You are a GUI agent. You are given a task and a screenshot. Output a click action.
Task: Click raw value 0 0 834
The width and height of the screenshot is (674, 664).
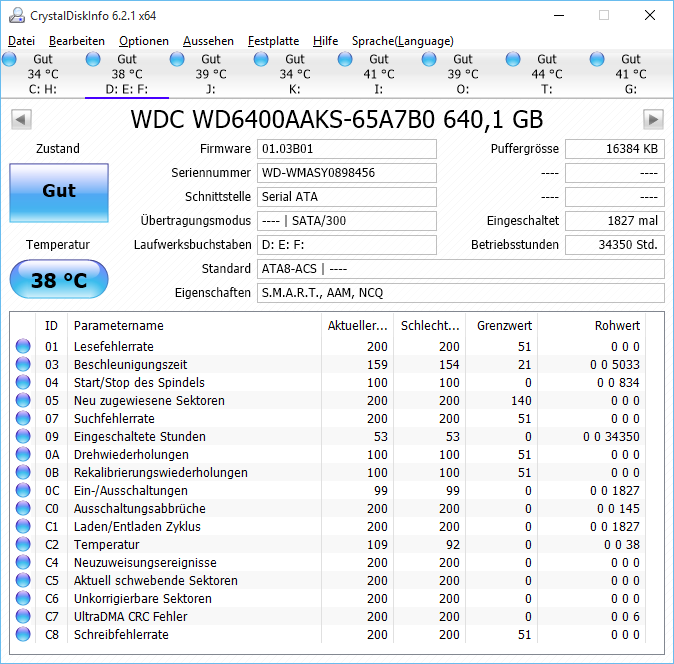pyautogui.click(x=618, y=382)
